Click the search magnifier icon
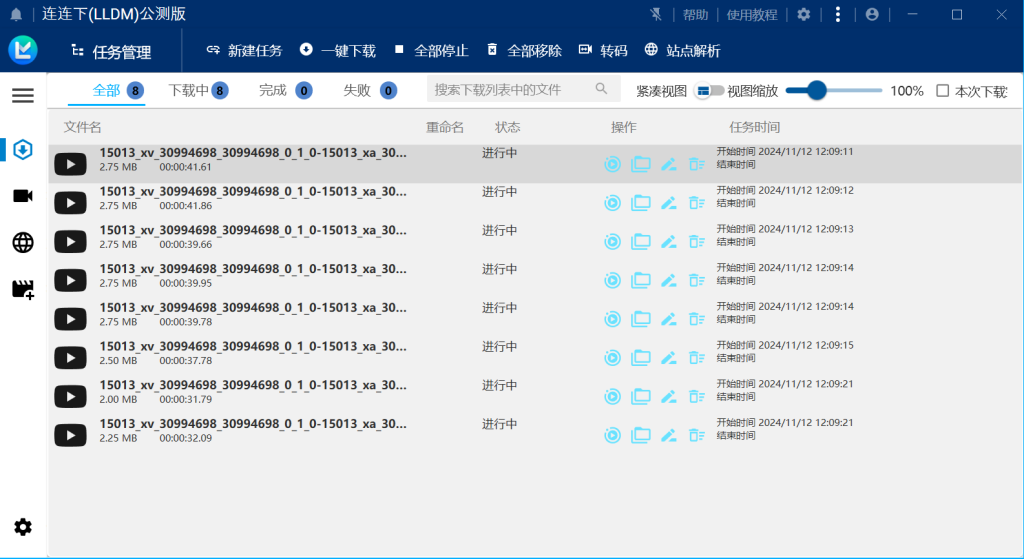 click(601, 89)
